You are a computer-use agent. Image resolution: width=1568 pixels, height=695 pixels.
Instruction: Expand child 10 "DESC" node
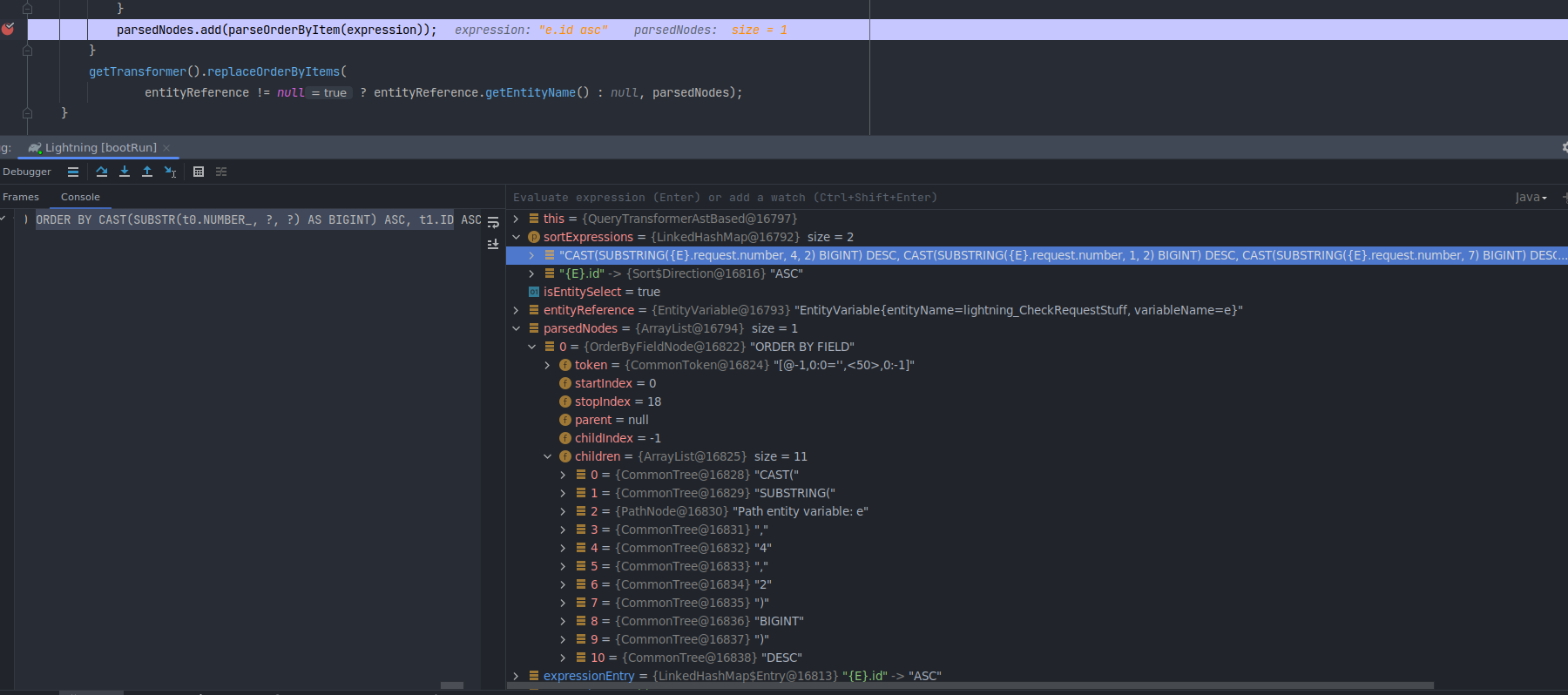click(563, 658)
